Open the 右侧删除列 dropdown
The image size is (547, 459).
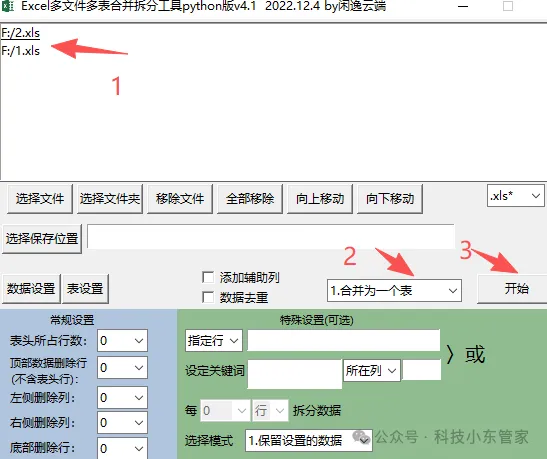pos(122,422)
